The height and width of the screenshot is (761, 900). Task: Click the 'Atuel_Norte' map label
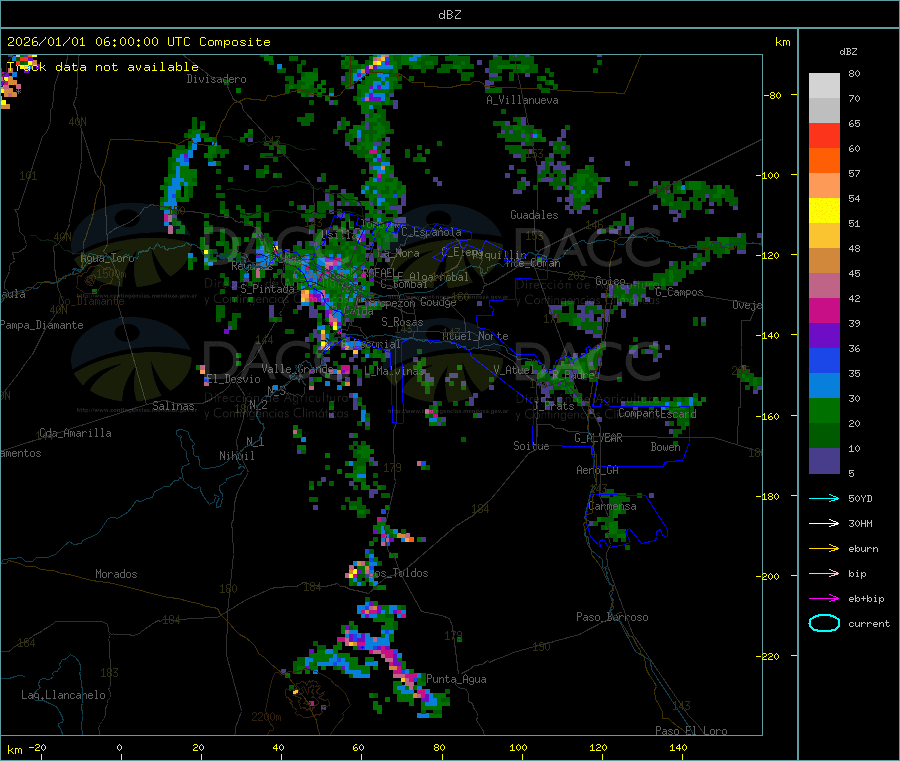pos(475,336)
